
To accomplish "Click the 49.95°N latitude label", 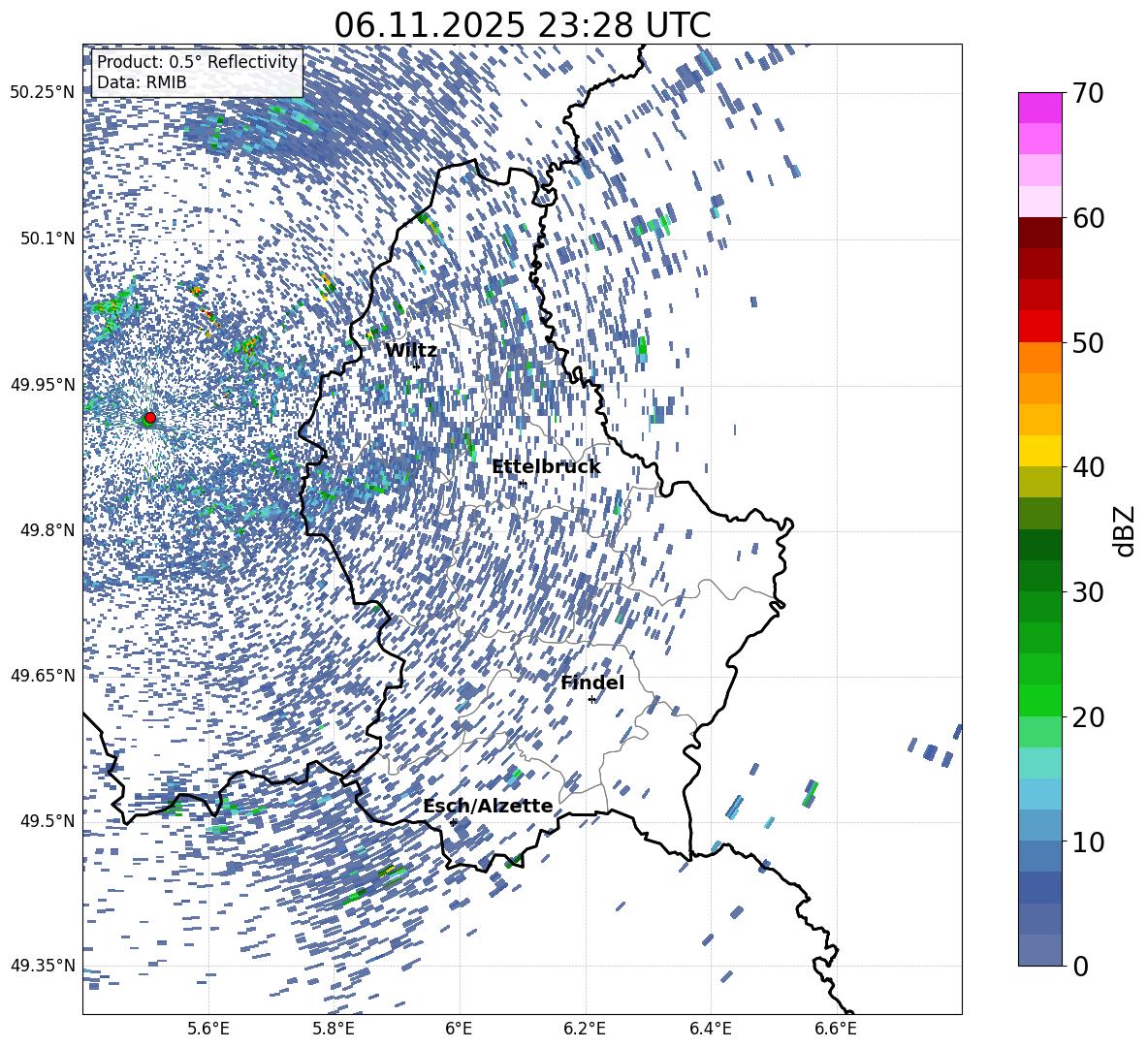I will tap(43, 384).
